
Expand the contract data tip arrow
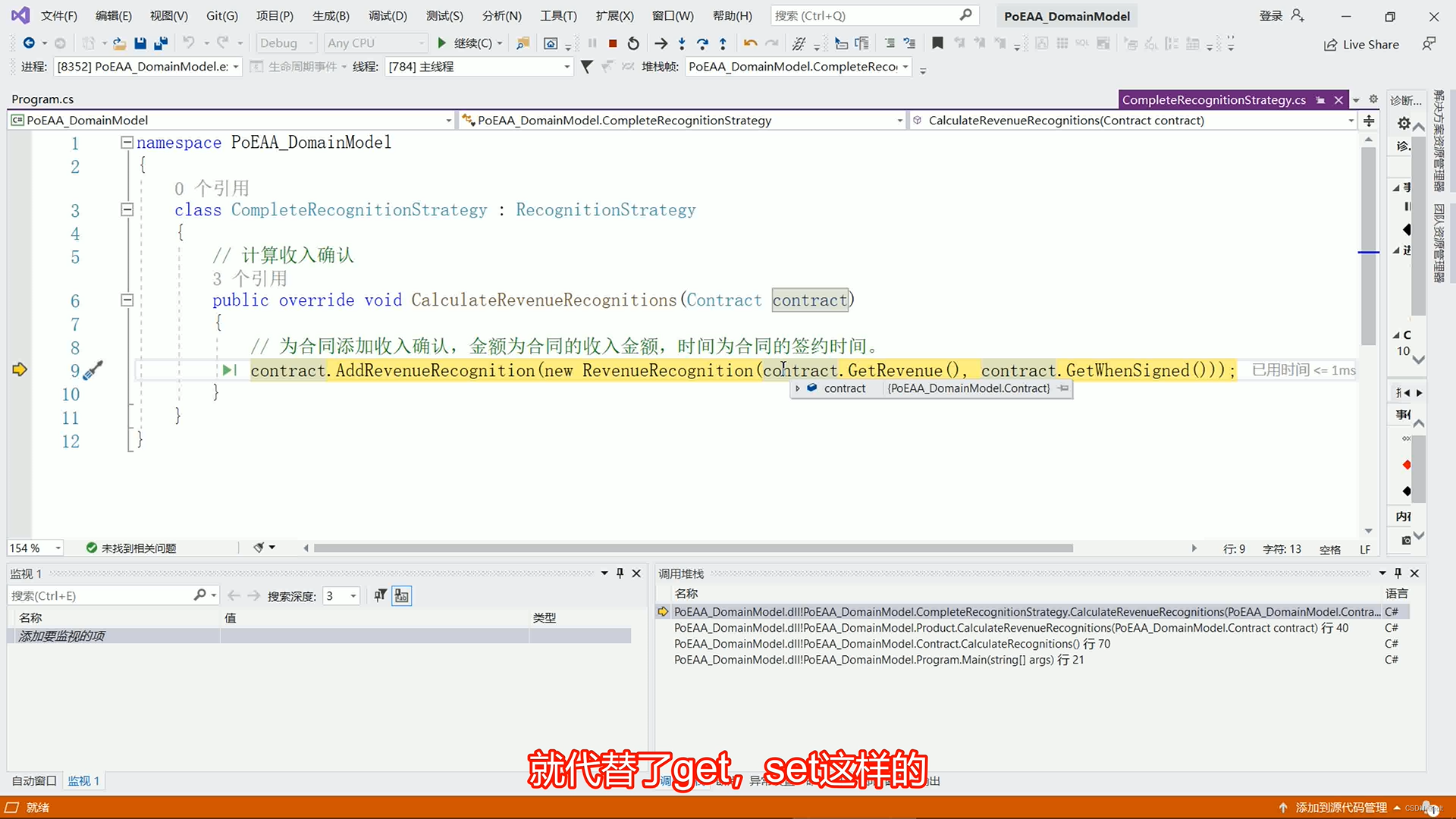point(798,388)
